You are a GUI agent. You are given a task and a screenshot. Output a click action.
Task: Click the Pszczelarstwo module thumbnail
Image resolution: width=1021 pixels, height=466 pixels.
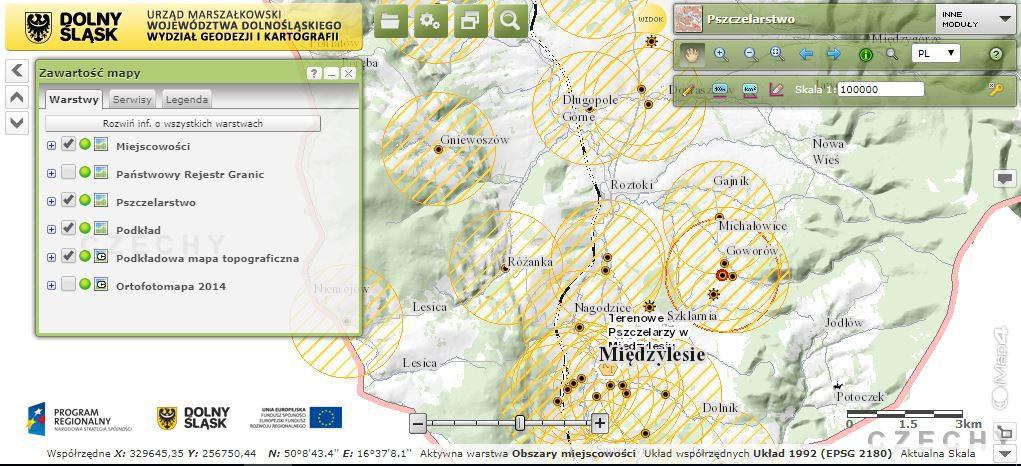[688, 19]
